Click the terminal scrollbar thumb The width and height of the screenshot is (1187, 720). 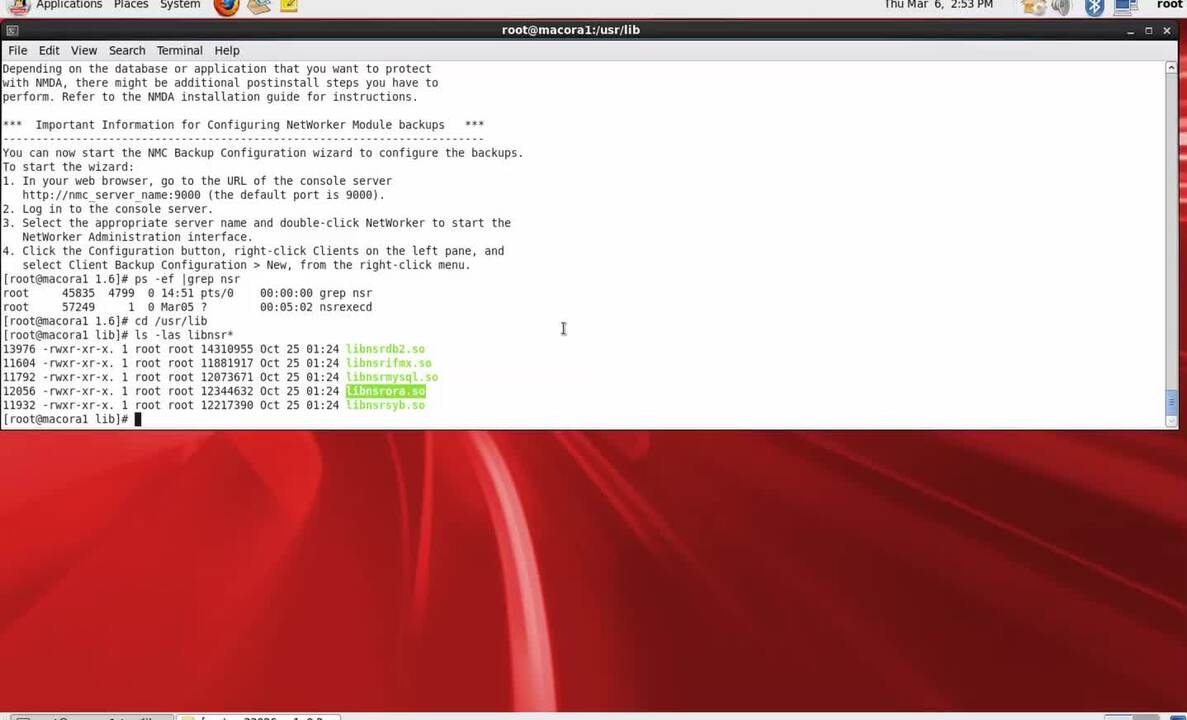tap(1171, 401)
